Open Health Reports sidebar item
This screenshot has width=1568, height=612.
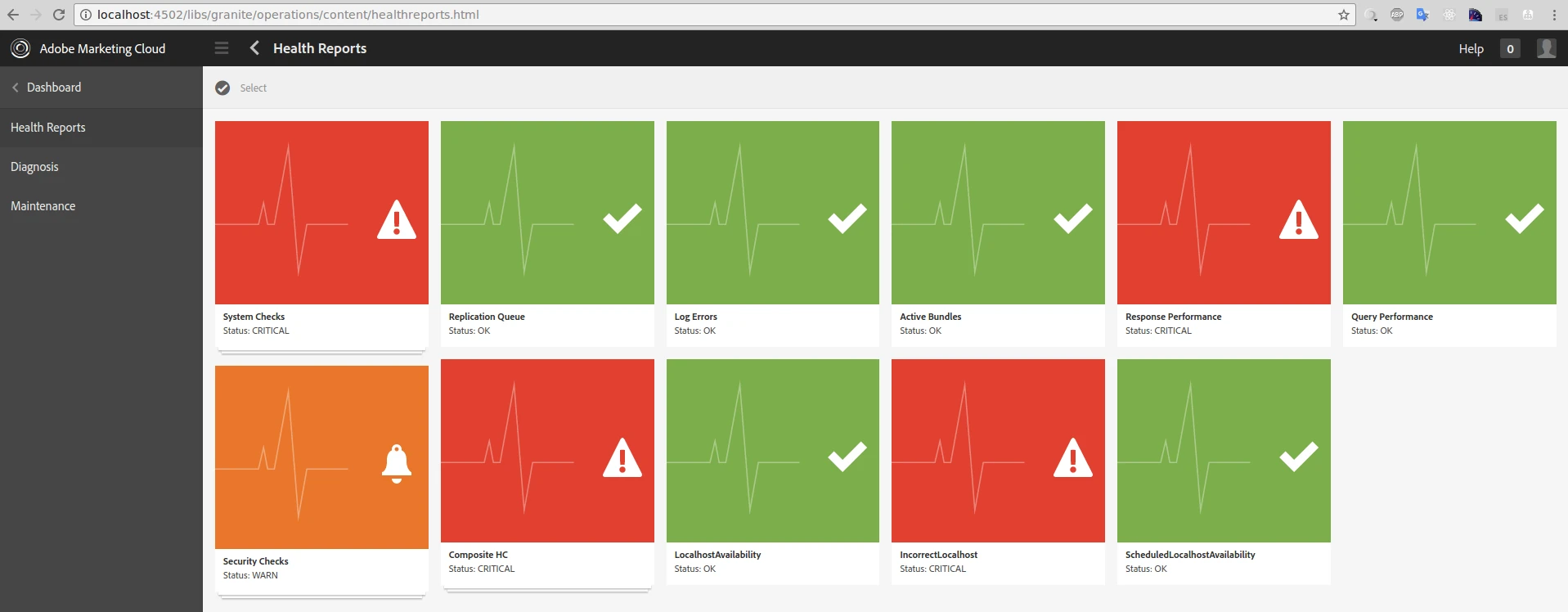(x=101, y=128)
